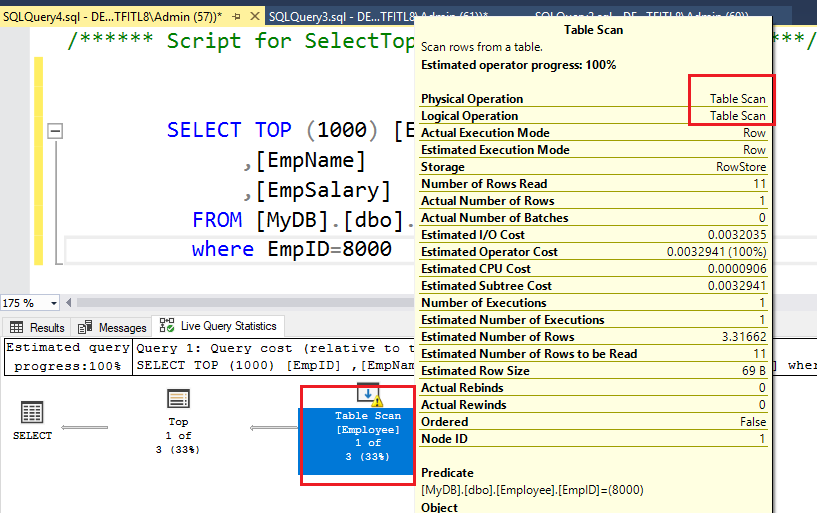The height and width of the screenshot is (513, 817).
Task: Open the Results tab
Action: pos(36,328)
